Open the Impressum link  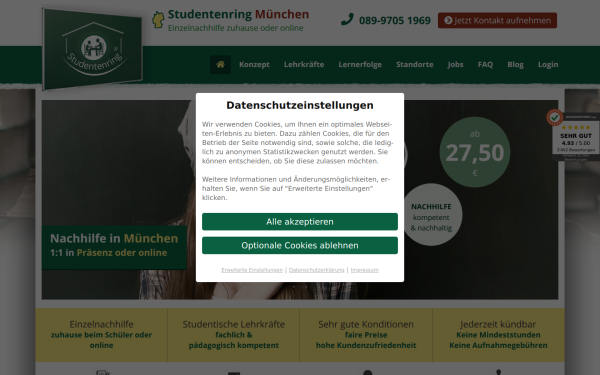[x=364, y=270]
